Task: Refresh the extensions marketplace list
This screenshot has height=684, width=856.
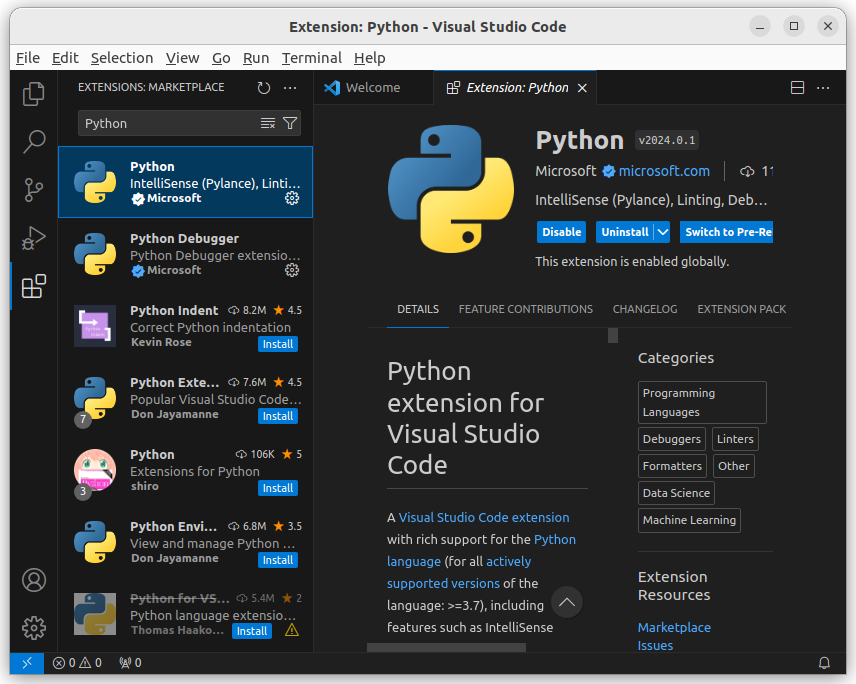Action: [264, 88]
